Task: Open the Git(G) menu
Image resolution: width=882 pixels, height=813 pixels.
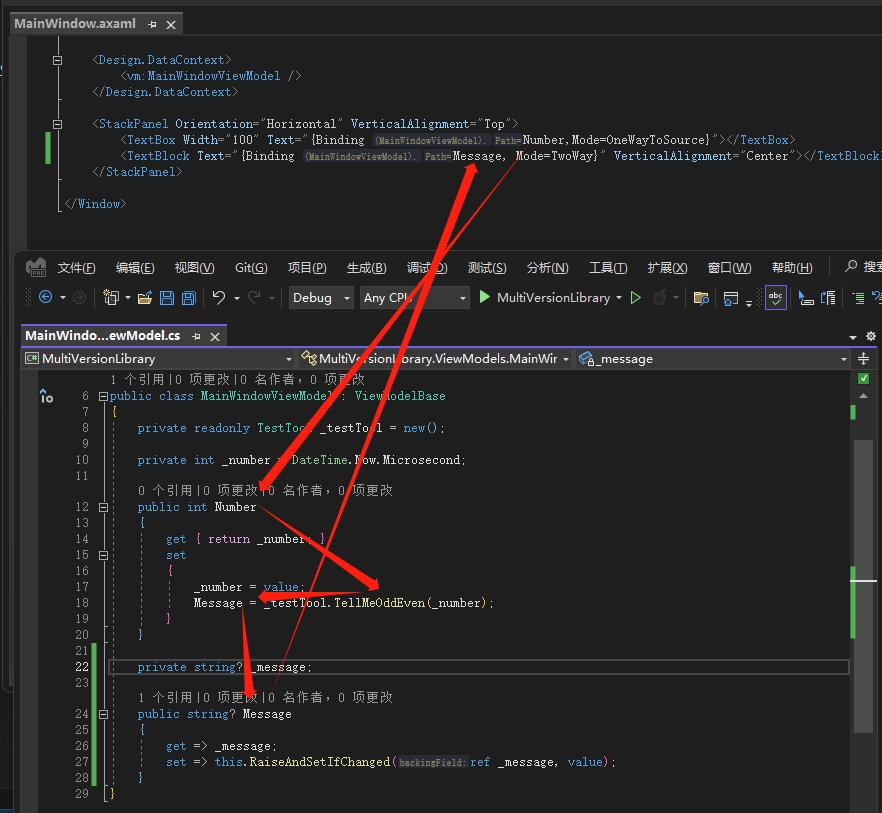Action: click(251, 268)
